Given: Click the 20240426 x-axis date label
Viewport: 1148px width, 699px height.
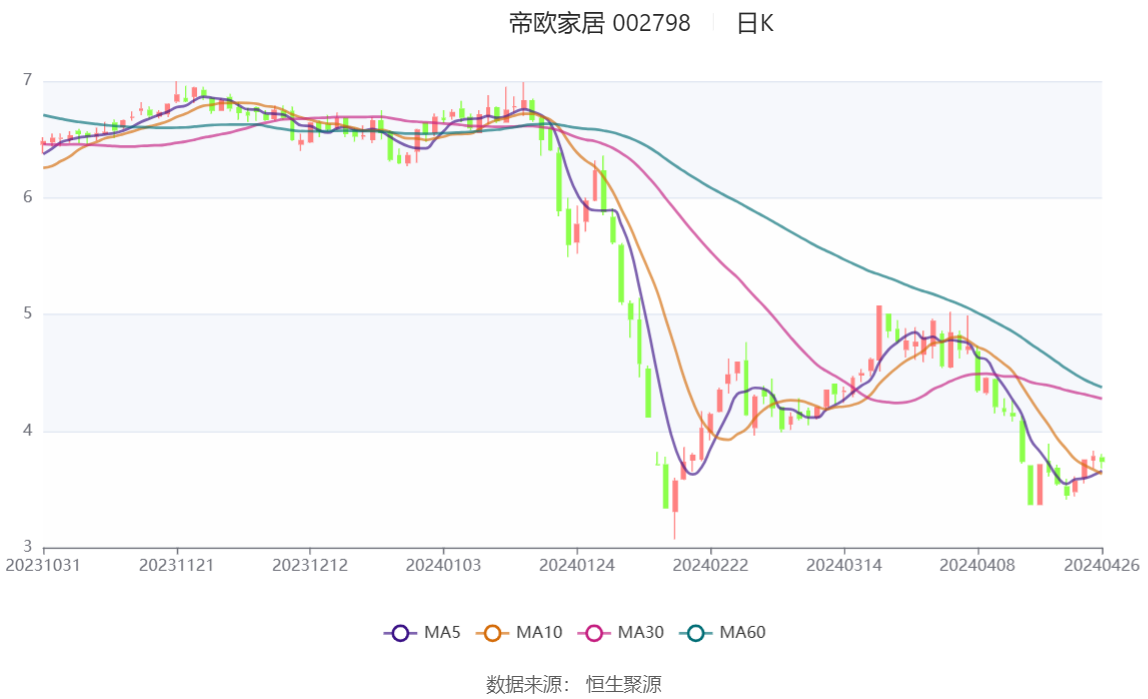Looking at the screenshot, I should point(1102,566).
